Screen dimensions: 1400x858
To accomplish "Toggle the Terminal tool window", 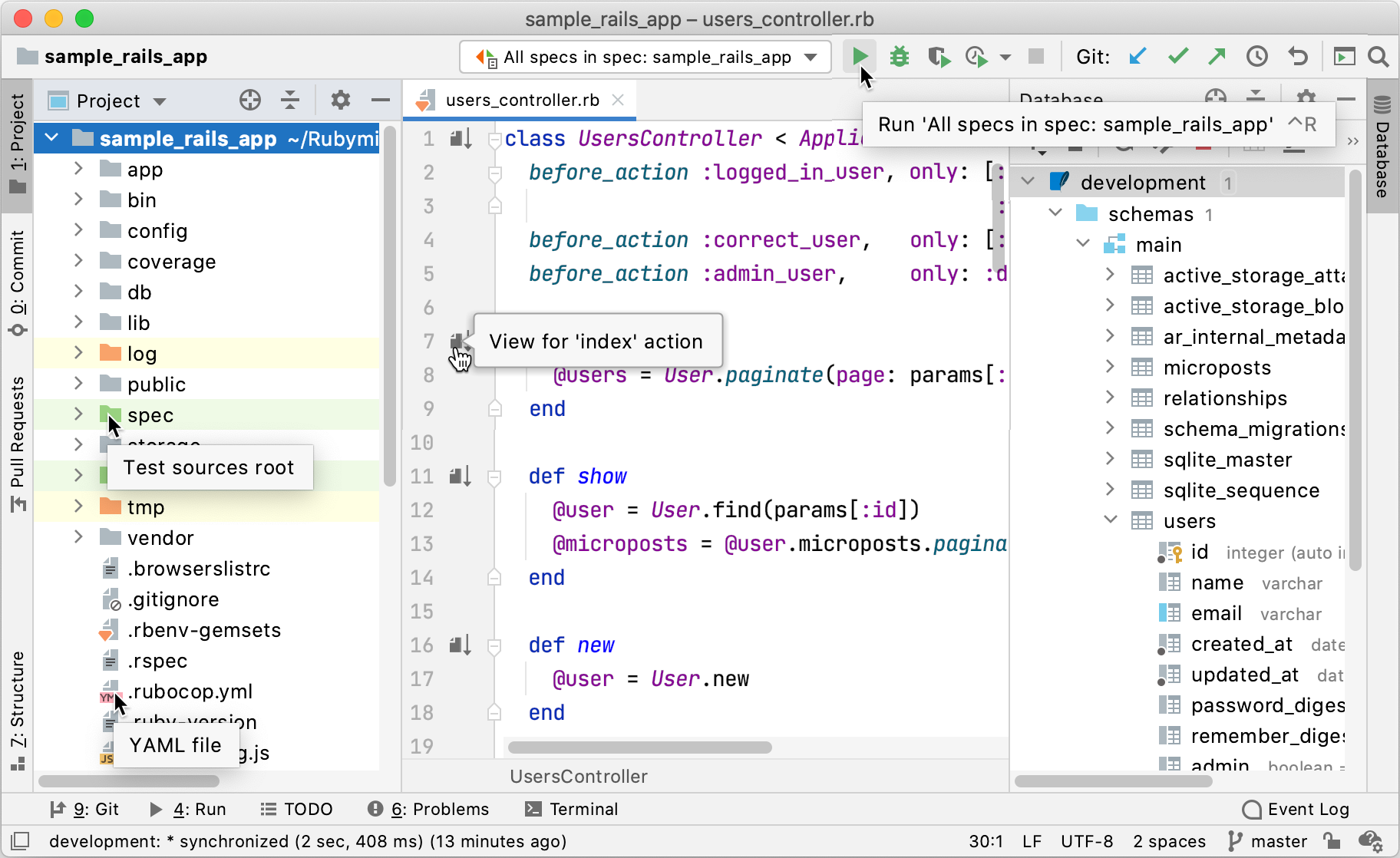I will (571, 809).
